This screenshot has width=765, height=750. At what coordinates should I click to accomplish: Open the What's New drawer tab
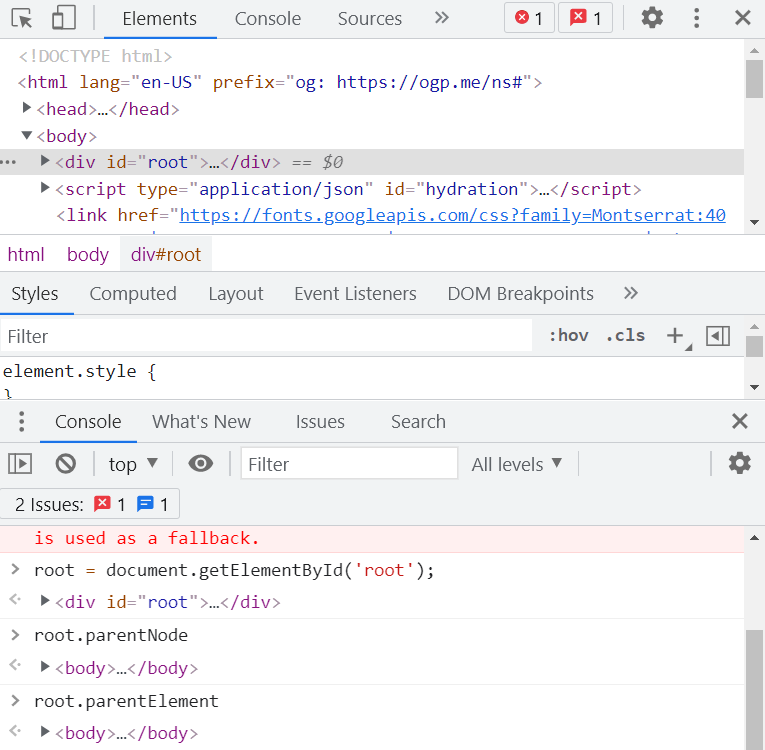point(201,422)
